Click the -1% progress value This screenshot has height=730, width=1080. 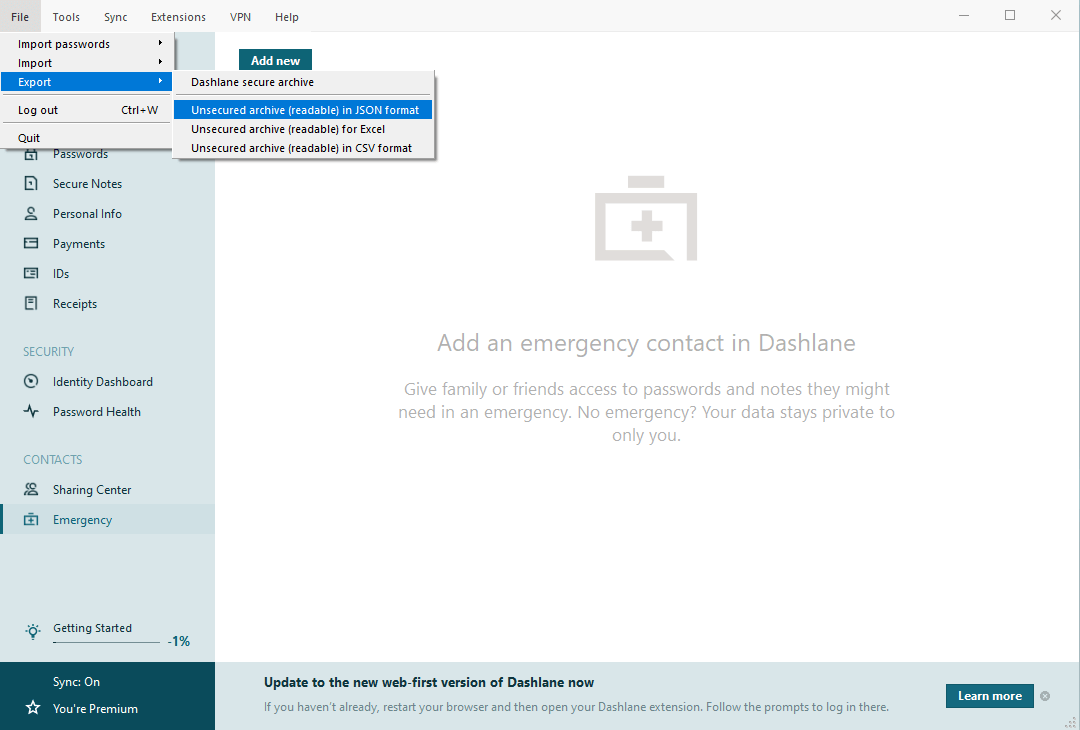(179, 641)
